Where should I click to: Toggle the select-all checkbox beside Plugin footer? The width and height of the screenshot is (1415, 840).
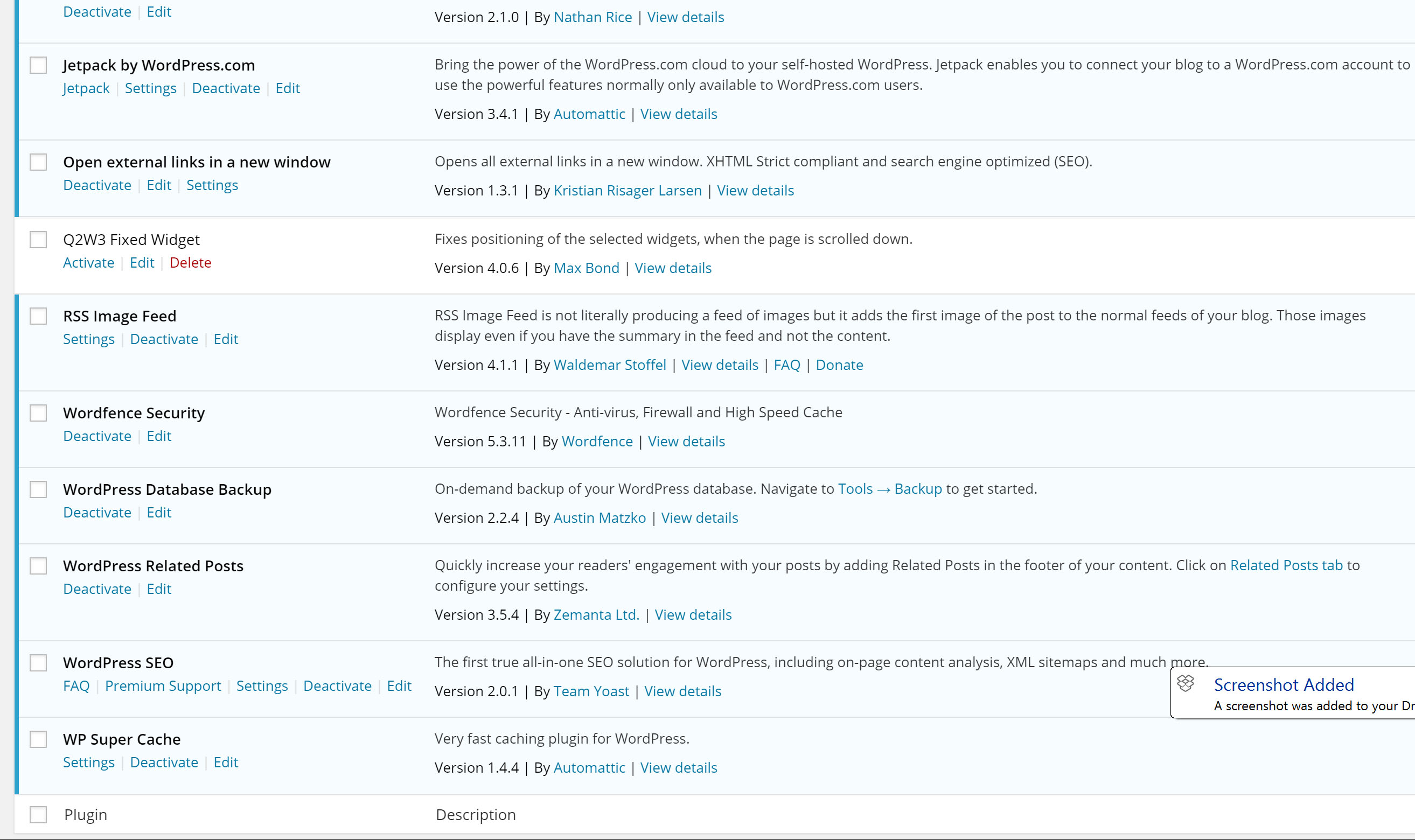click(x=38, y=815)
